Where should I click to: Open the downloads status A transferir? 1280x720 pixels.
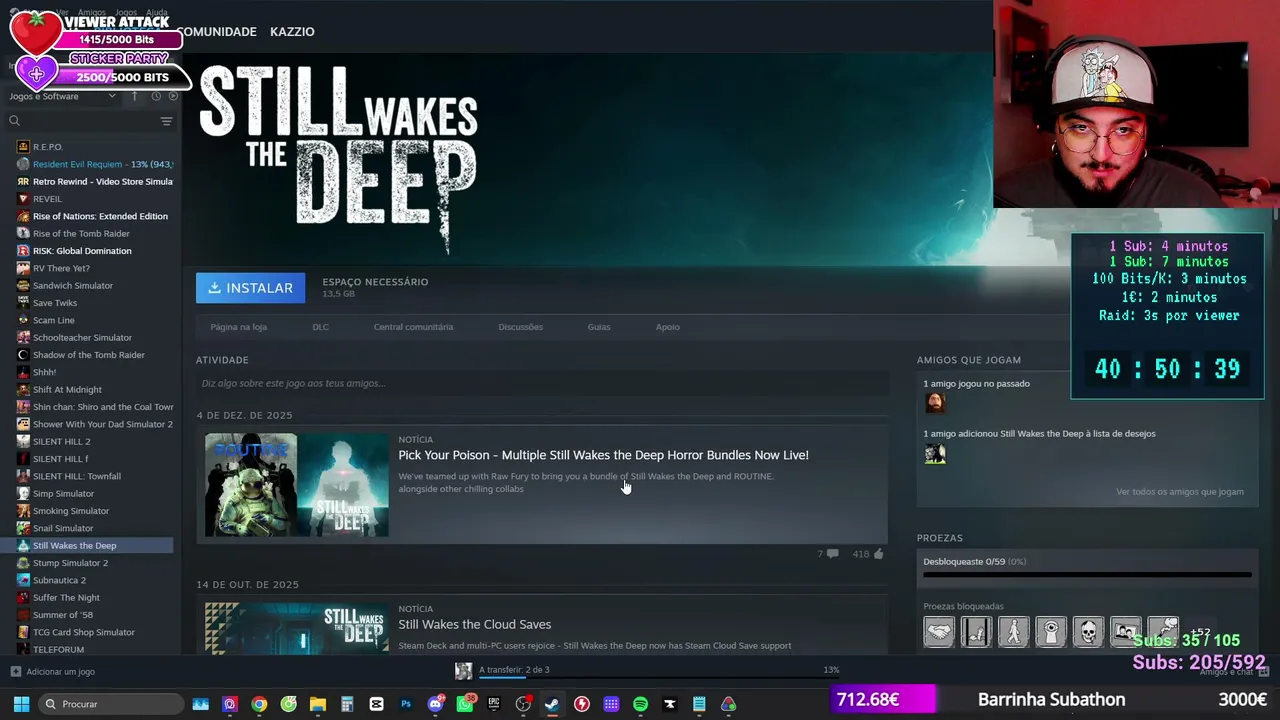[513, 670]
